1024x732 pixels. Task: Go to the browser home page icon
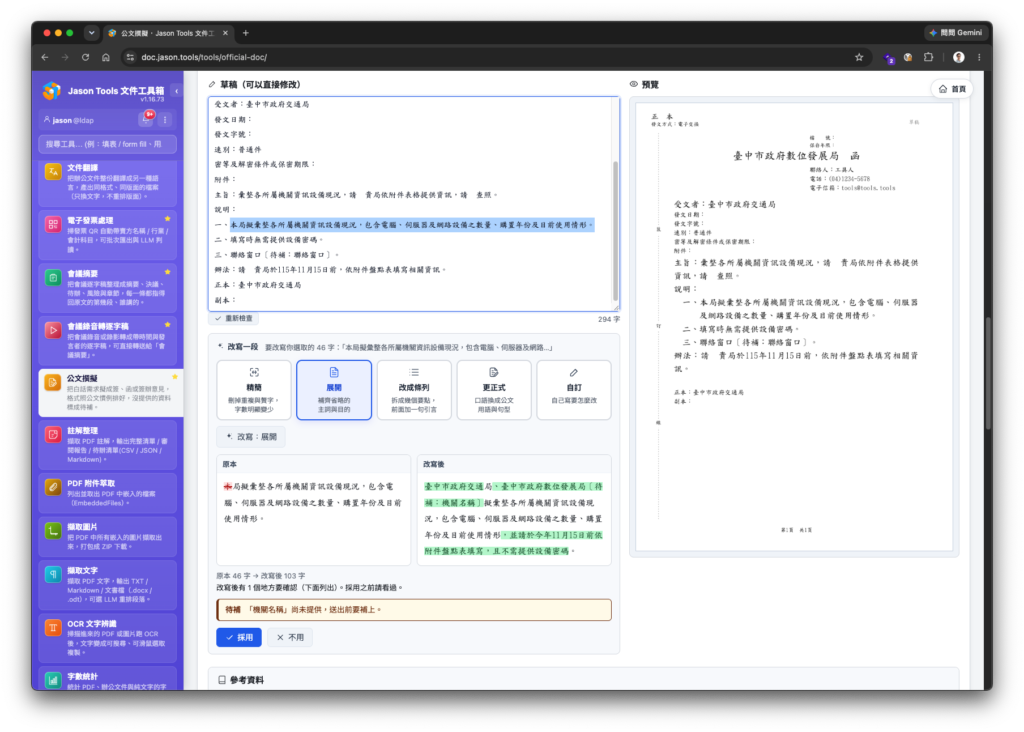pos(106,57)
